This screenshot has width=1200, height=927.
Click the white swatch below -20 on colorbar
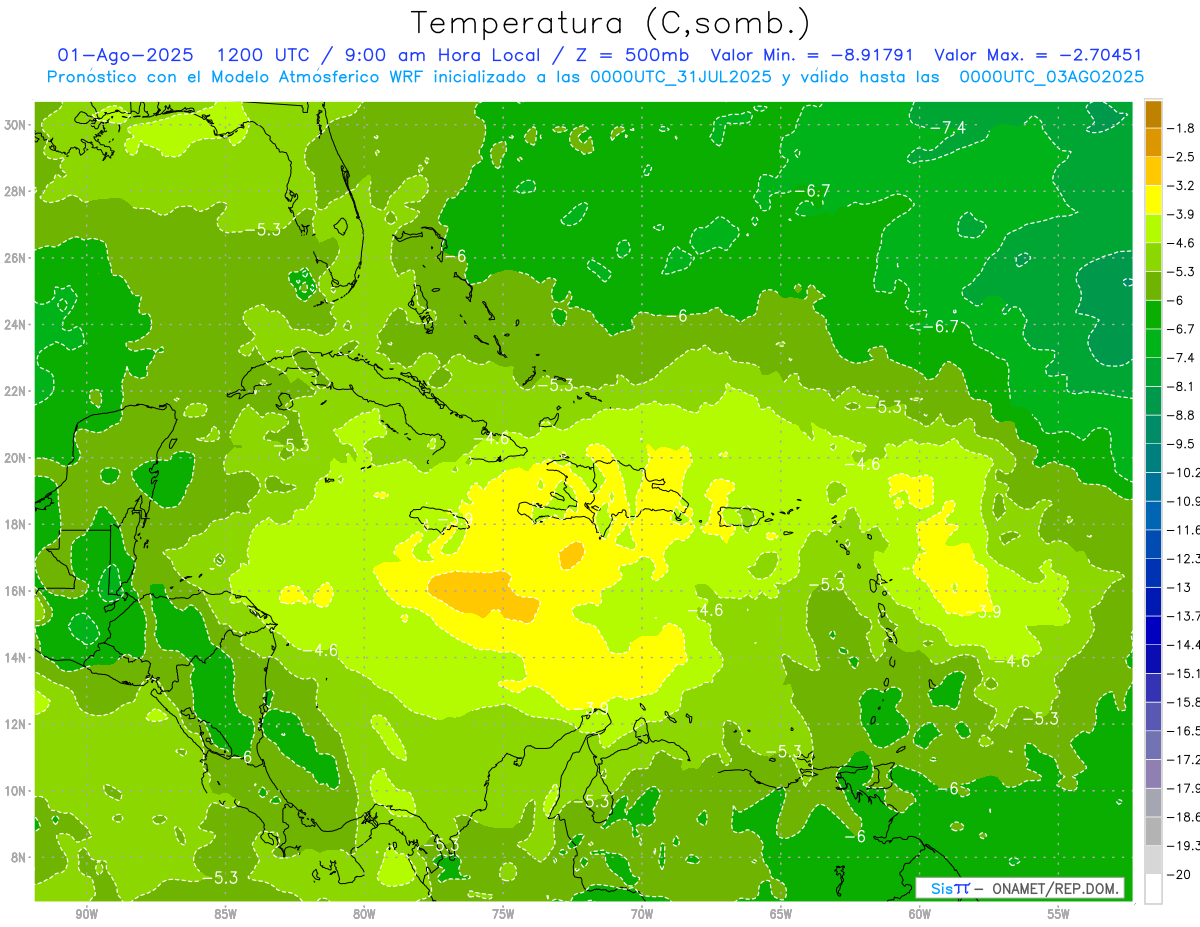[1153, 888]
